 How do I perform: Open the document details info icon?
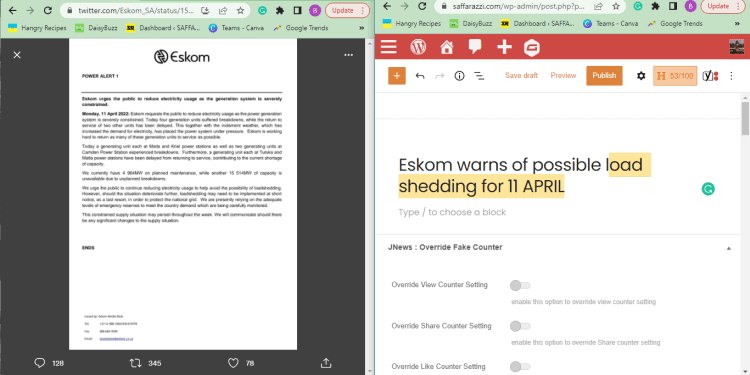click(x=459, y=76)
